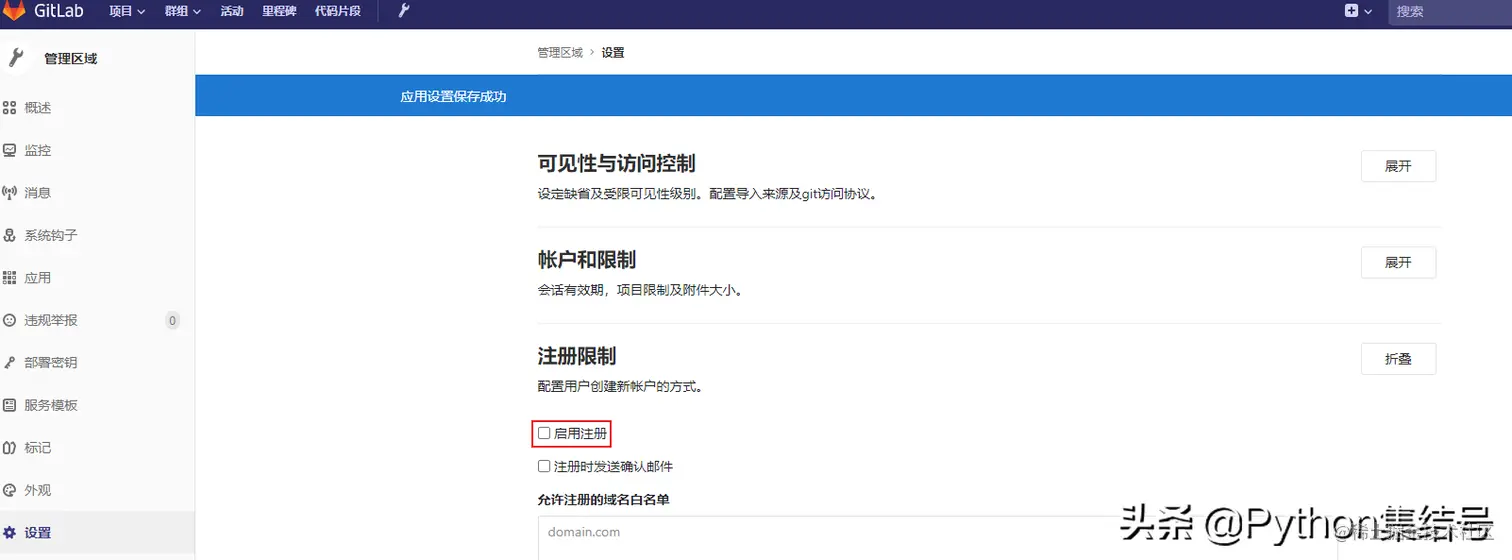This screenshot has height=560, width=1512.
Task: Click the 管理区域 breadcrumb link
Action: point(560,52)
